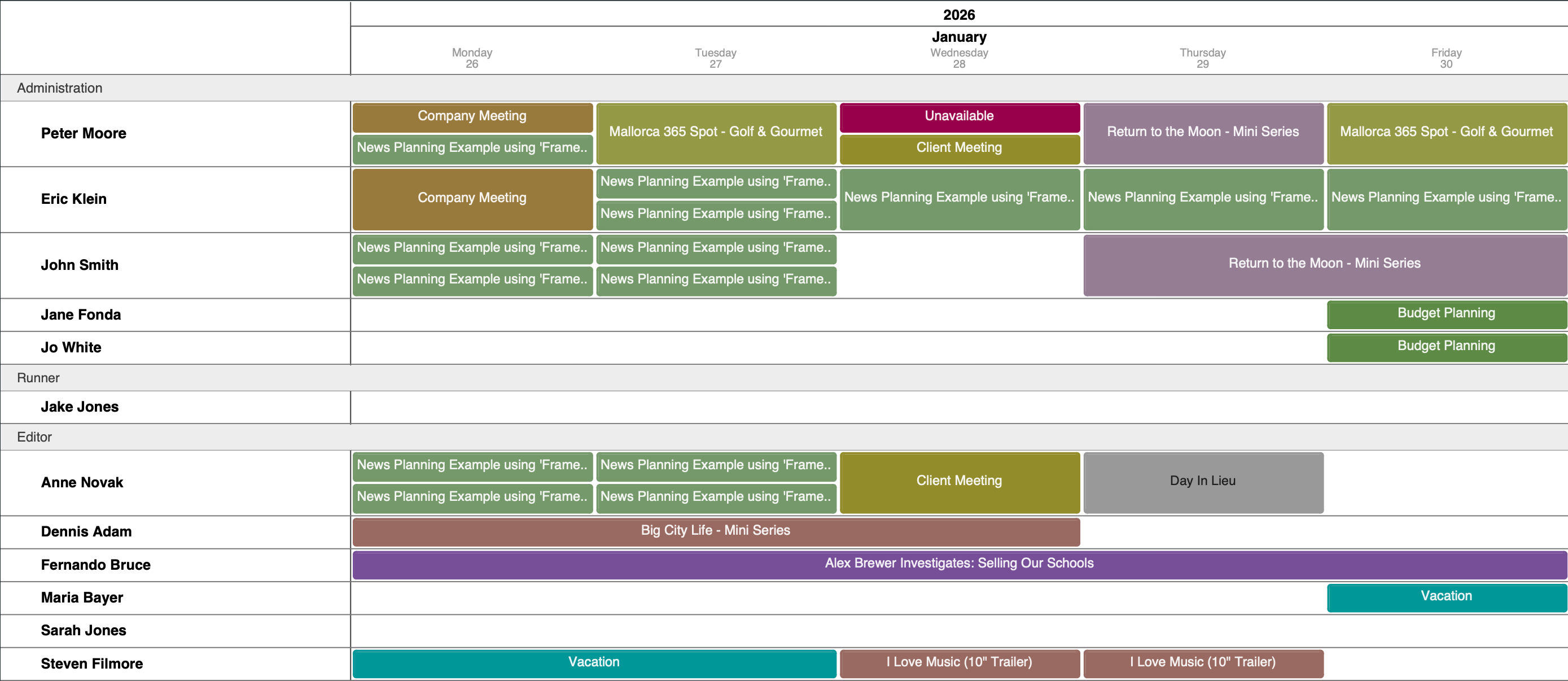Click Maria Bayer's Vacation block
The width and height of the screenshot is (1568, 681).
tap(1446, 597)
